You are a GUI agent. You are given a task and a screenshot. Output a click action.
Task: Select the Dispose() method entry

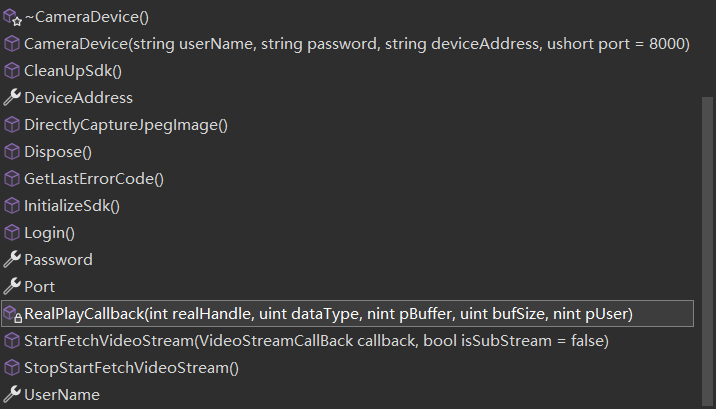(x=58, y=152)
